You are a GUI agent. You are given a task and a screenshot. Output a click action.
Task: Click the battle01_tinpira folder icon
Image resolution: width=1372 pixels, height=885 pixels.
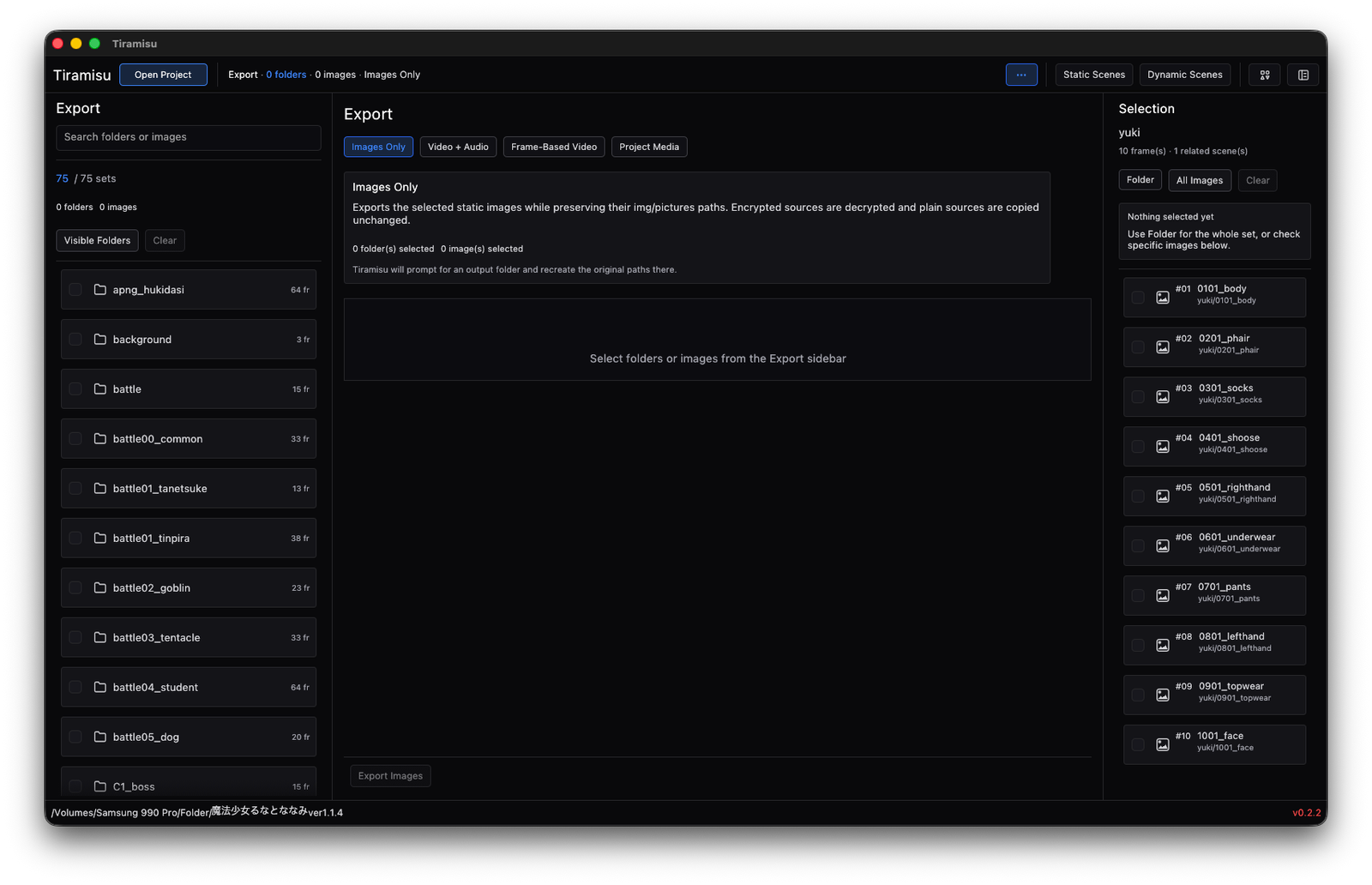click(x=100, y=539)
